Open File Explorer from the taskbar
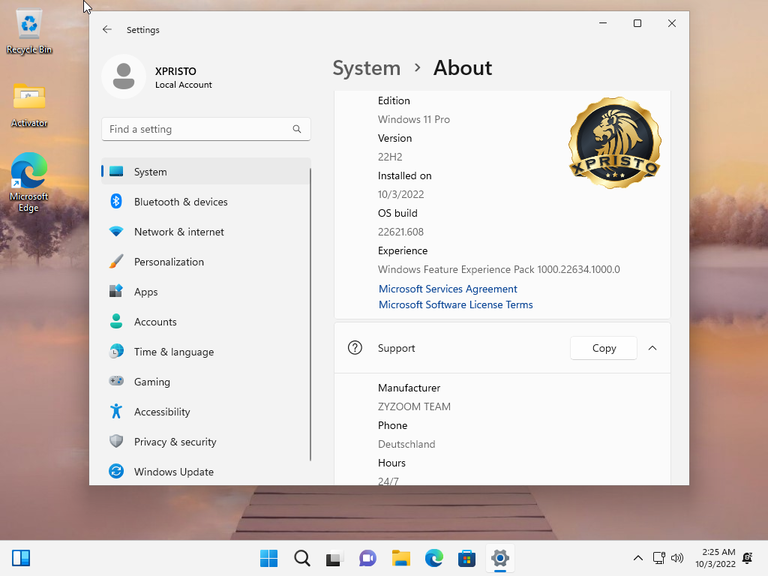Image resolution: width=768 pixels, height=576 pixels. point(401,558)
